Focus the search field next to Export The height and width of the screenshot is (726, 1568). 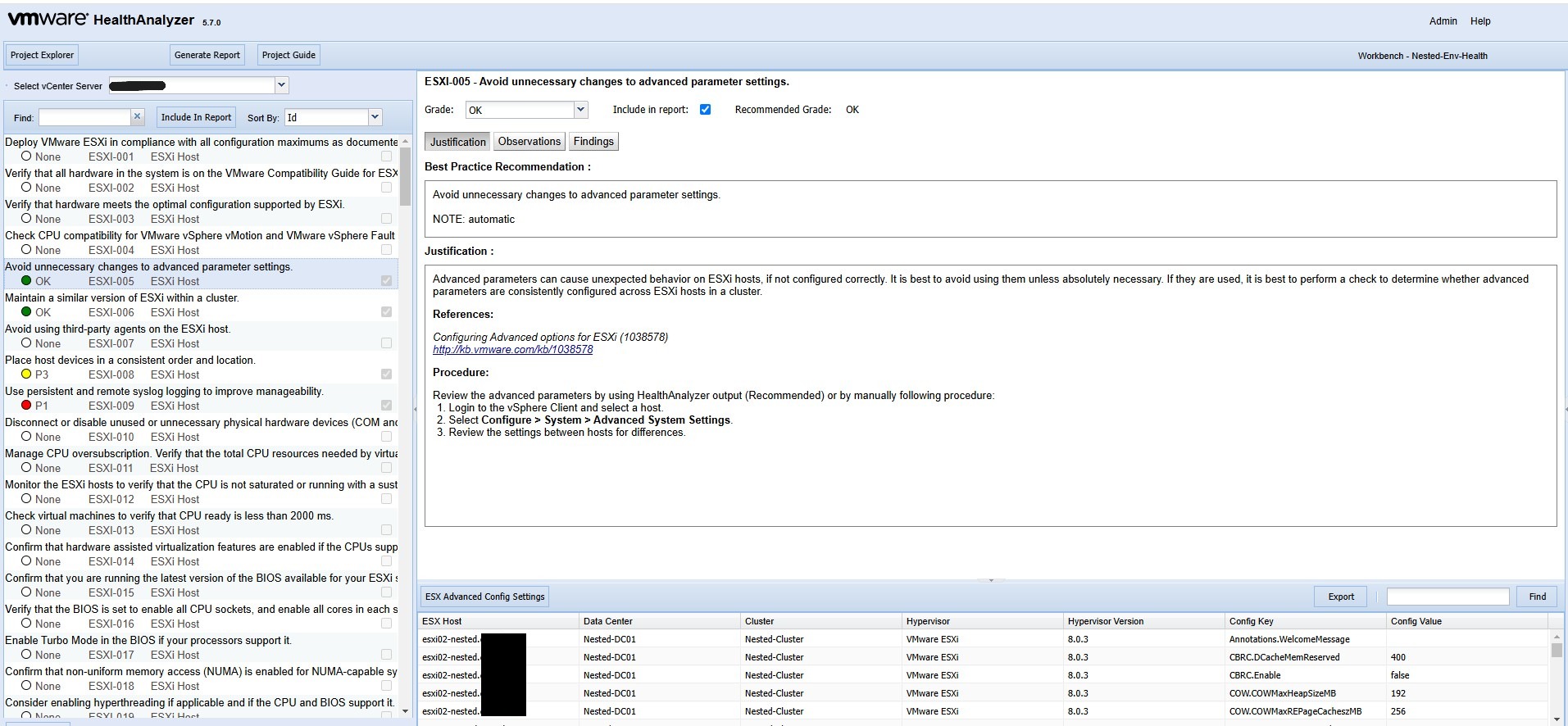tap(1448, 597)
